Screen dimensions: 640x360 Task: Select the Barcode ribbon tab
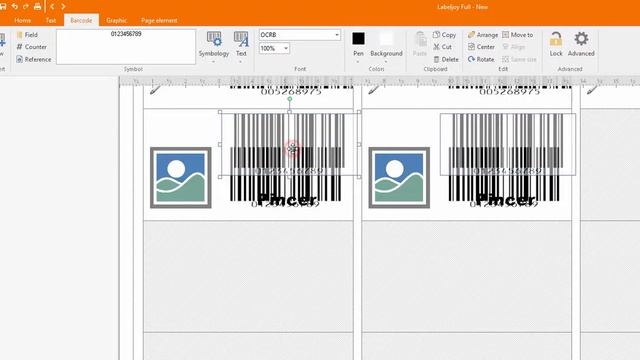point(81,20)
